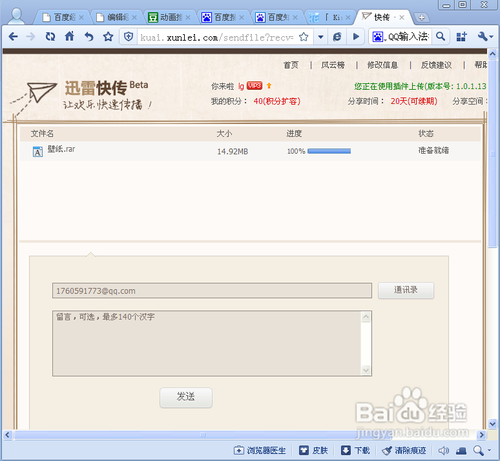The height and width of the screenshot is (461, 500).
Task: Switch to IE compatibility mode icon
Action: (x=337, y=37)
